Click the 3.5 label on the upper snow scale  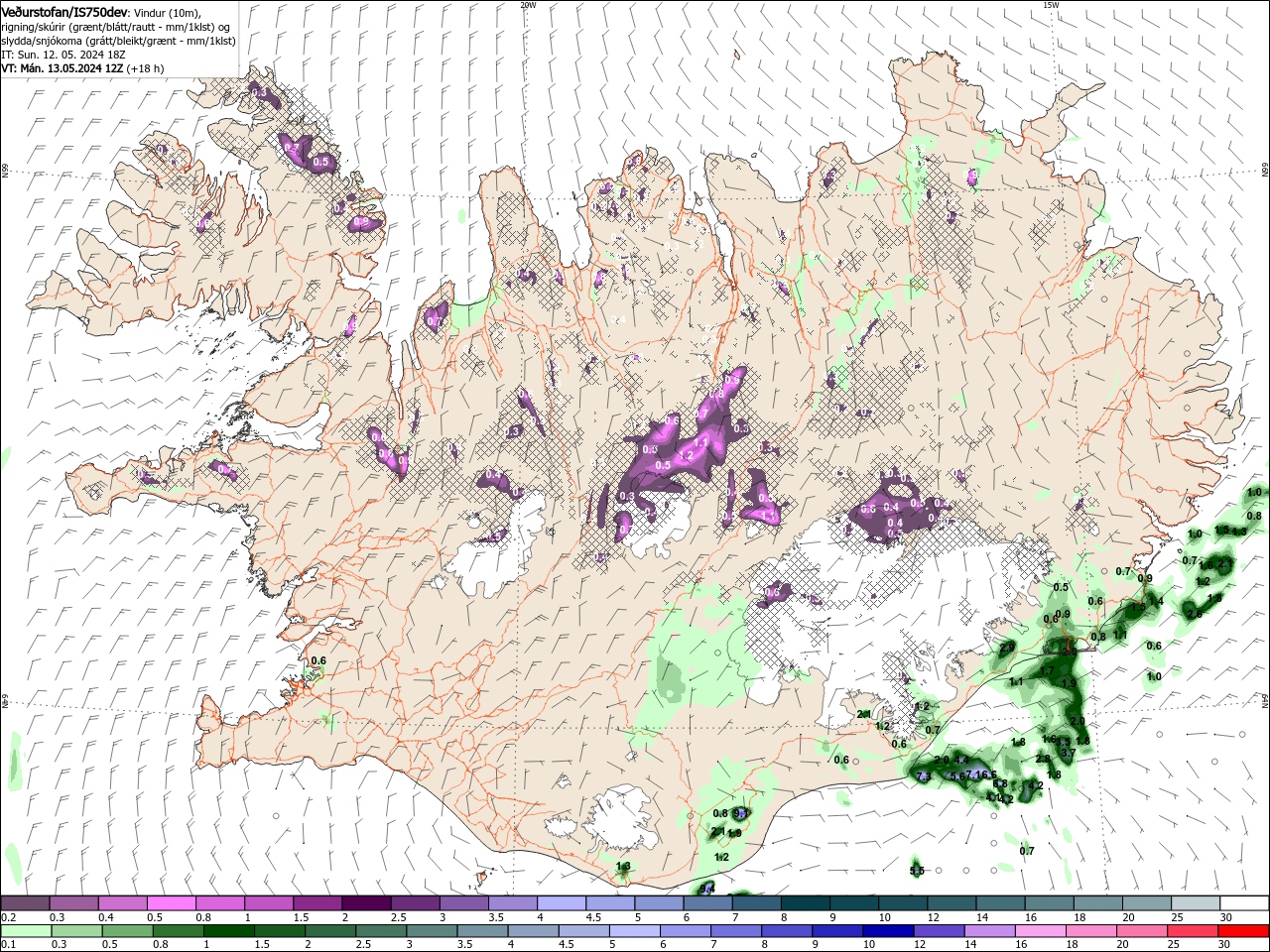pos(493,917)
